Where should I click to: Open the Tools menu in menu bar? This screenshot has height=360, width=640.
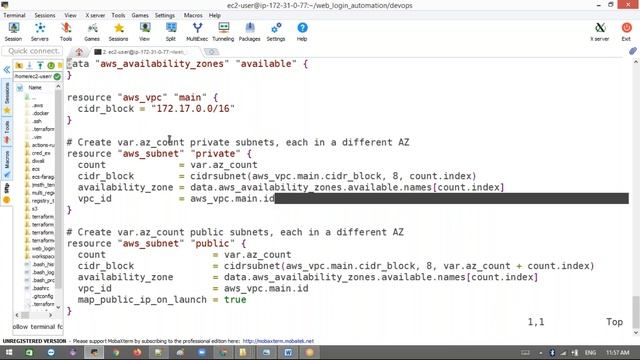click(x=118, y=15)
